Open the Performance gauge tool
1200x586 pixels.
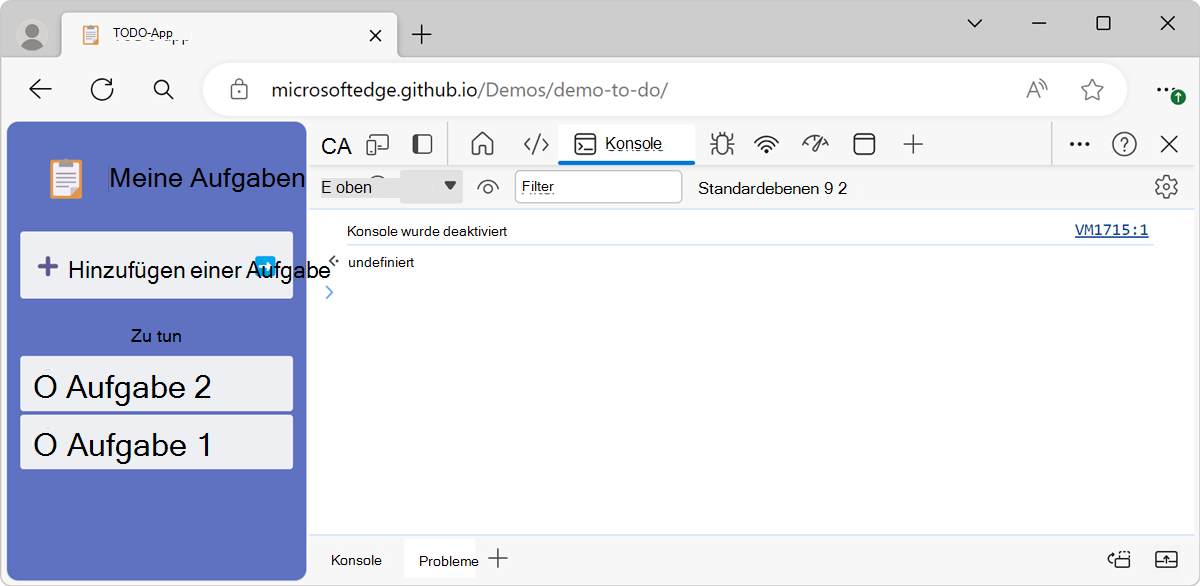[816, 144]
